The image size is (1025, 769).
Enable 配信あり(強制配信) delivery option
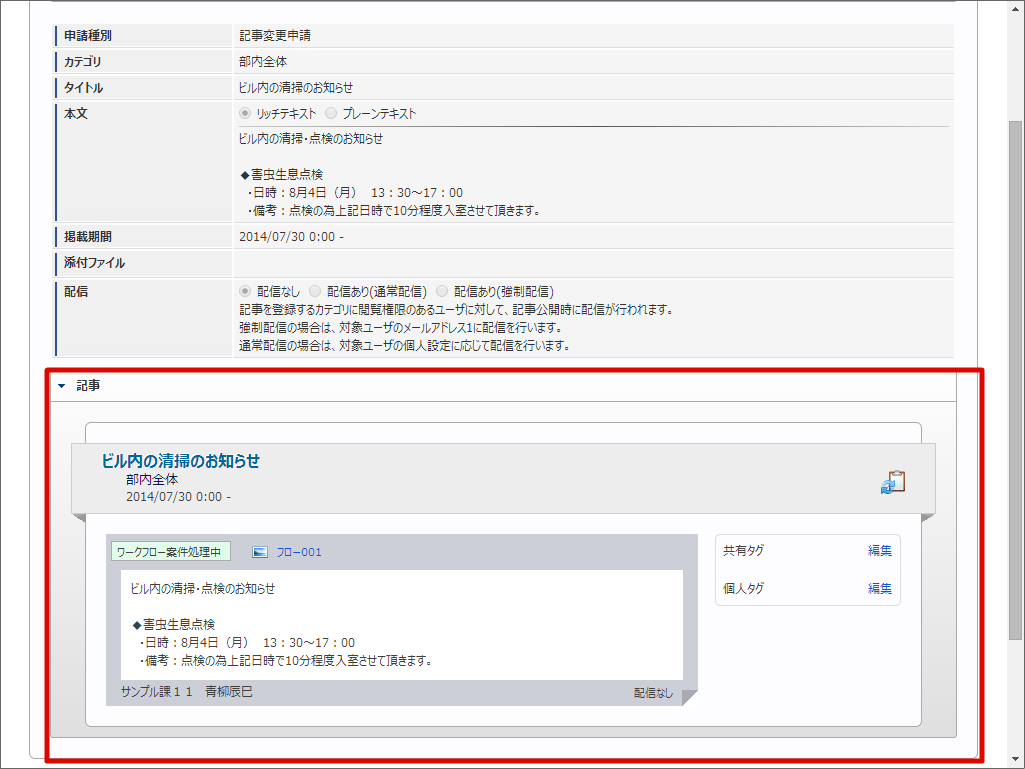click(441, 290)
